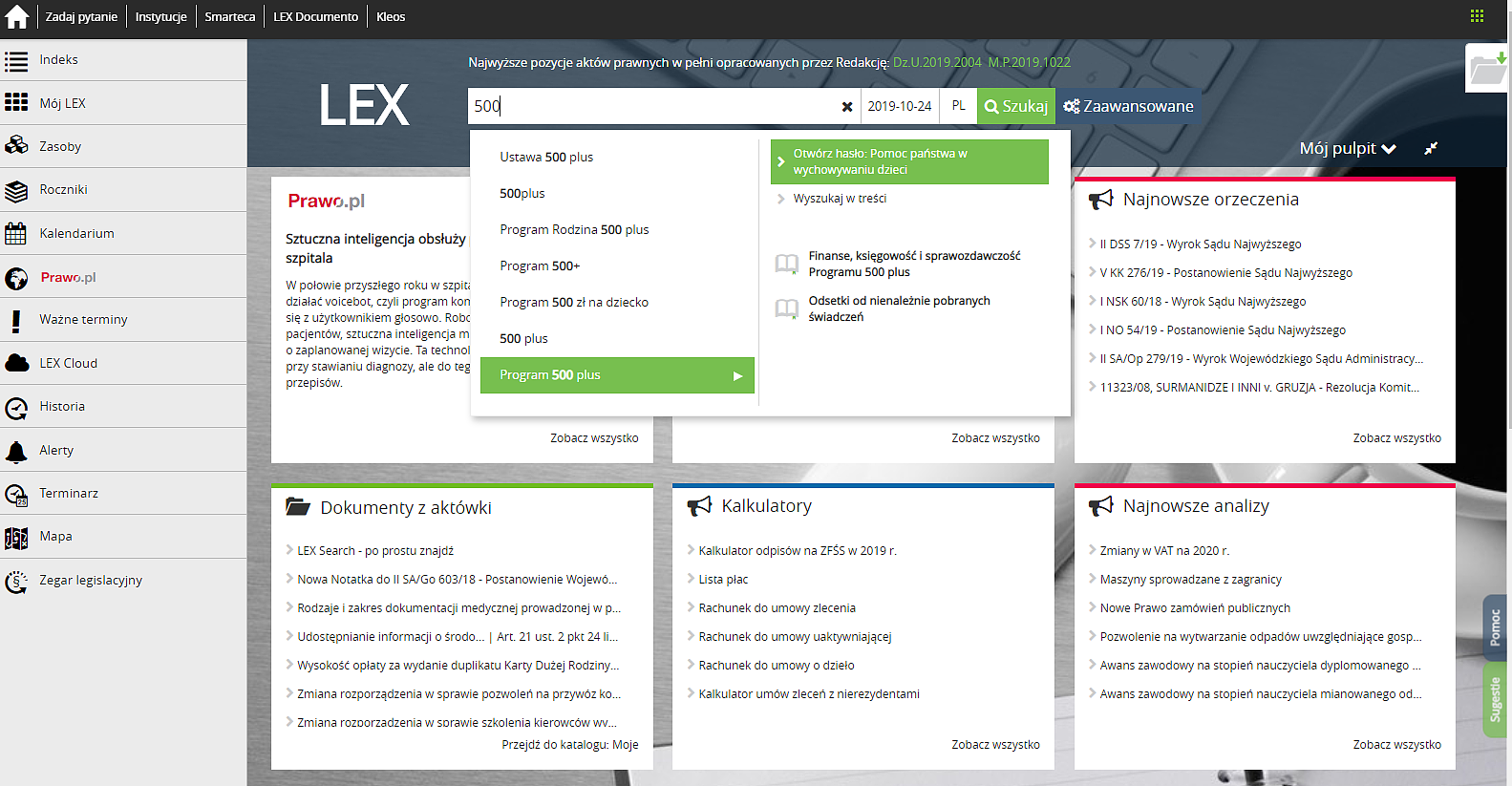Open Smarteca in top menu

[229, 16]
